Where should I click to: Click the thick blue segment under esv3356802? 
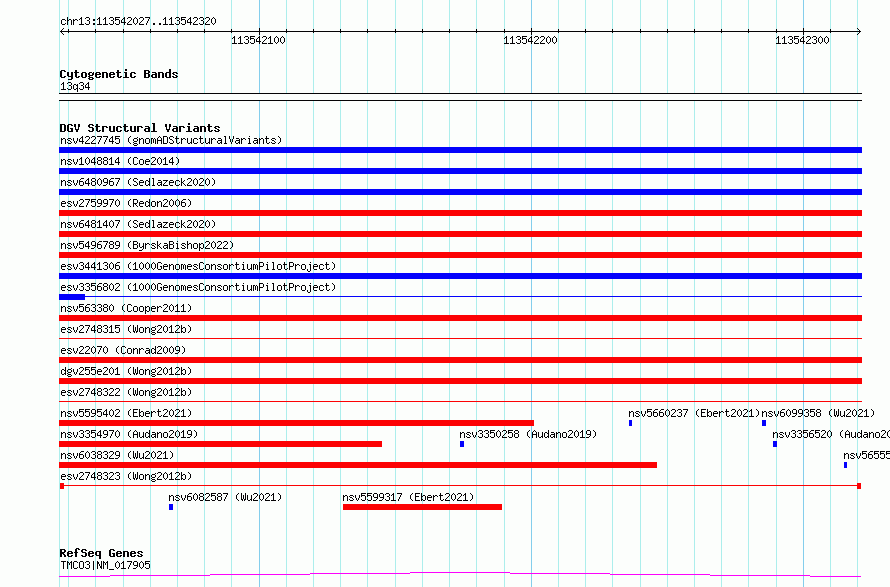tap(72, 297)
